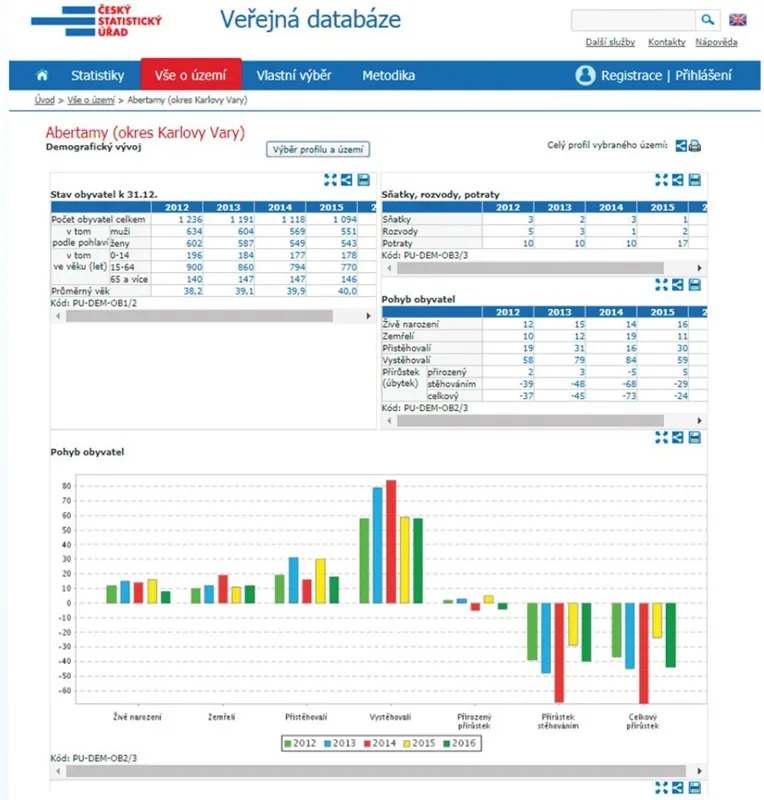Viewport: 764px width, 800px height.
Task: Click the search magnifier icon
Action: coord(707,20)
